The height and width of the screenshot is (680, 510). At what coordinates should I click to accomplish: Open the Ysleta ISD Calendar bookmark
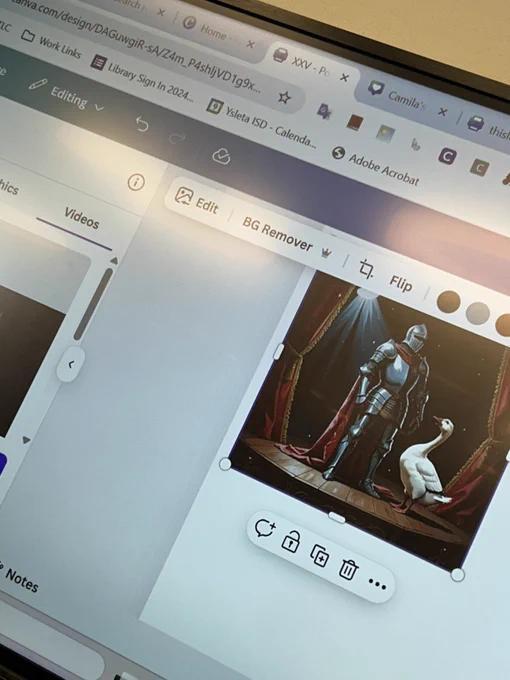pyautogui.click(x=262, y=124)
